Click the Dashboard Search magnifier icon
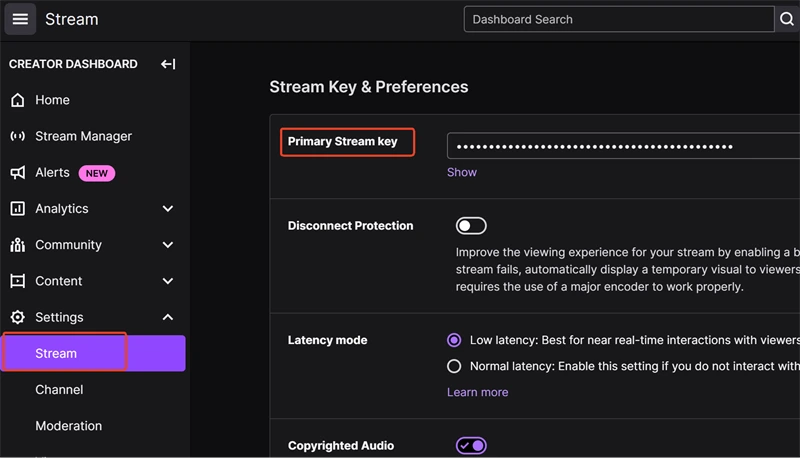The height and width of the screenshot is (458, 800). pyautogui.click(x=787, y=19)
